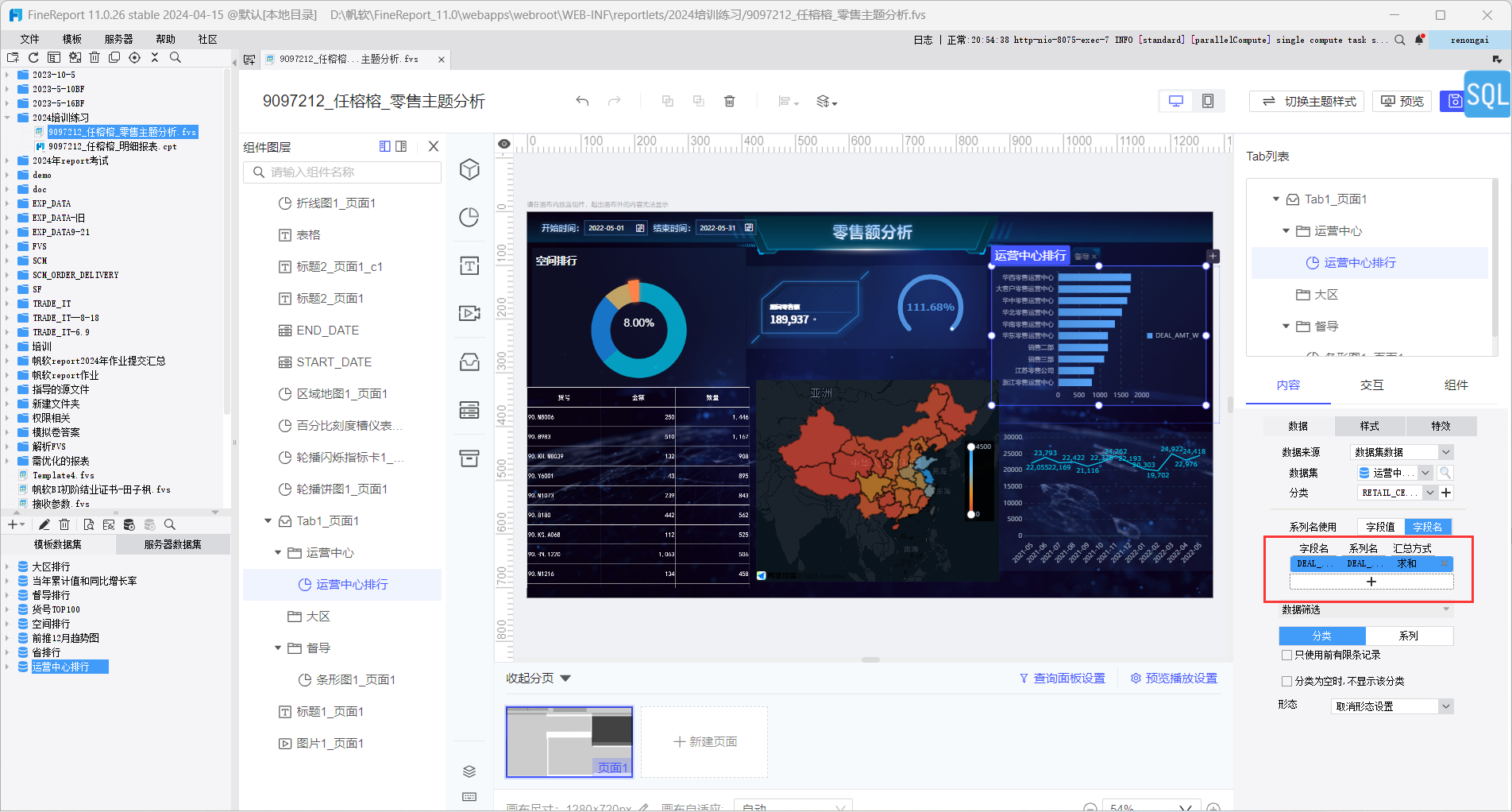Open the table component icon in sidebar
The height and width of the screenshot is (812, 1512).
469,410
